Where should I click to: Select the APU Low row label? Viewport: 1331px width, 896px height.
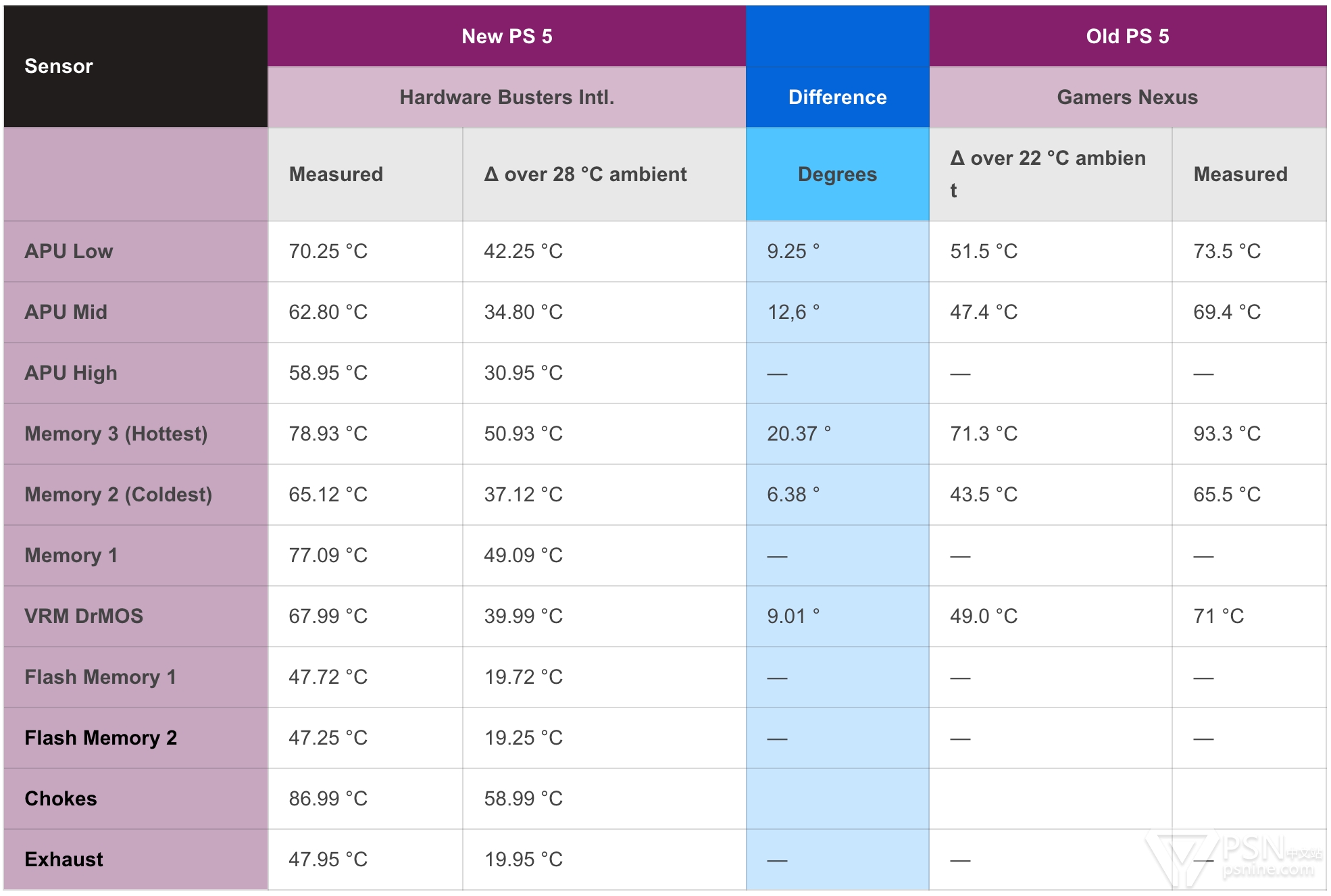[136, 251]
